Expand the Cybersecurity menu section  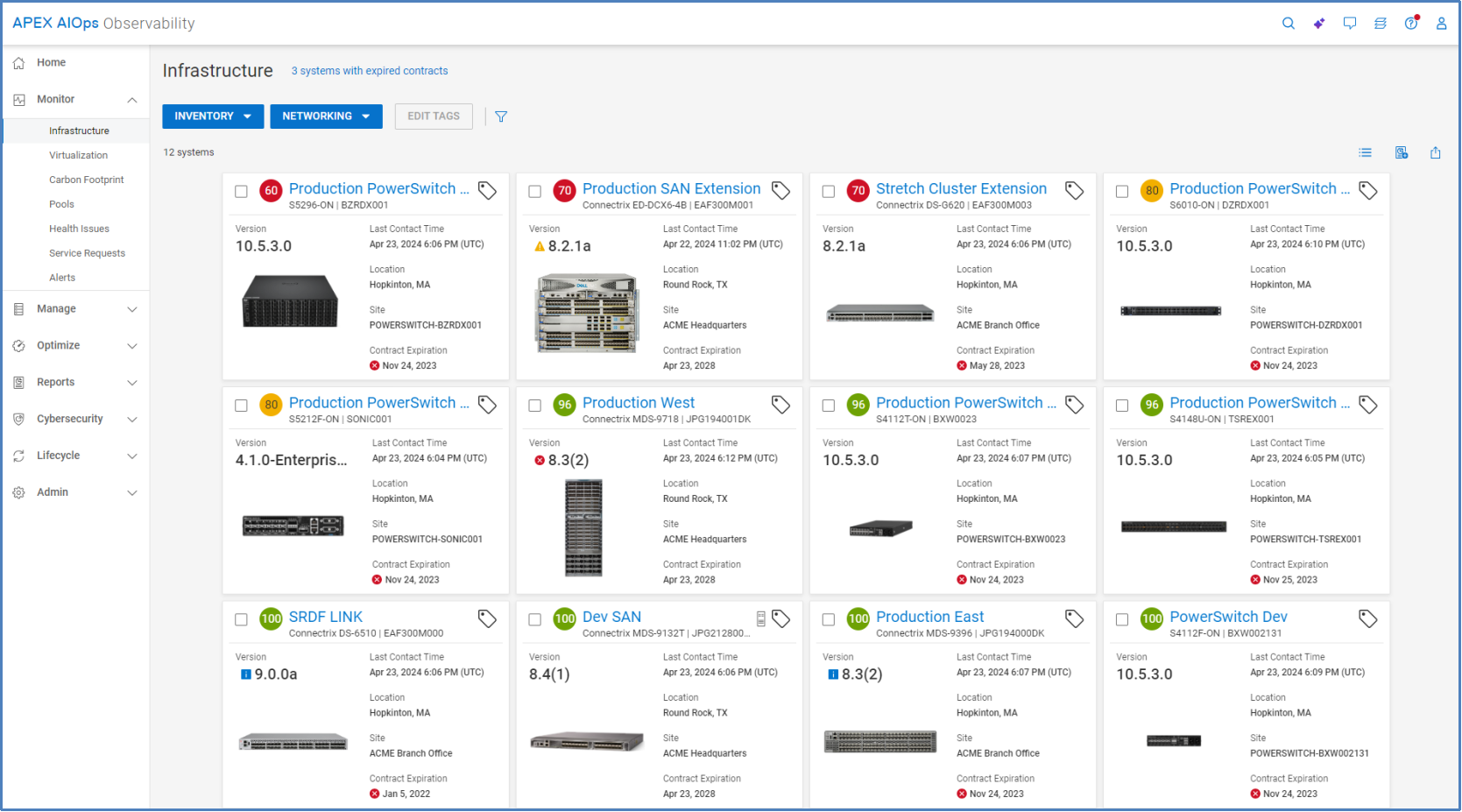(132, 420)
